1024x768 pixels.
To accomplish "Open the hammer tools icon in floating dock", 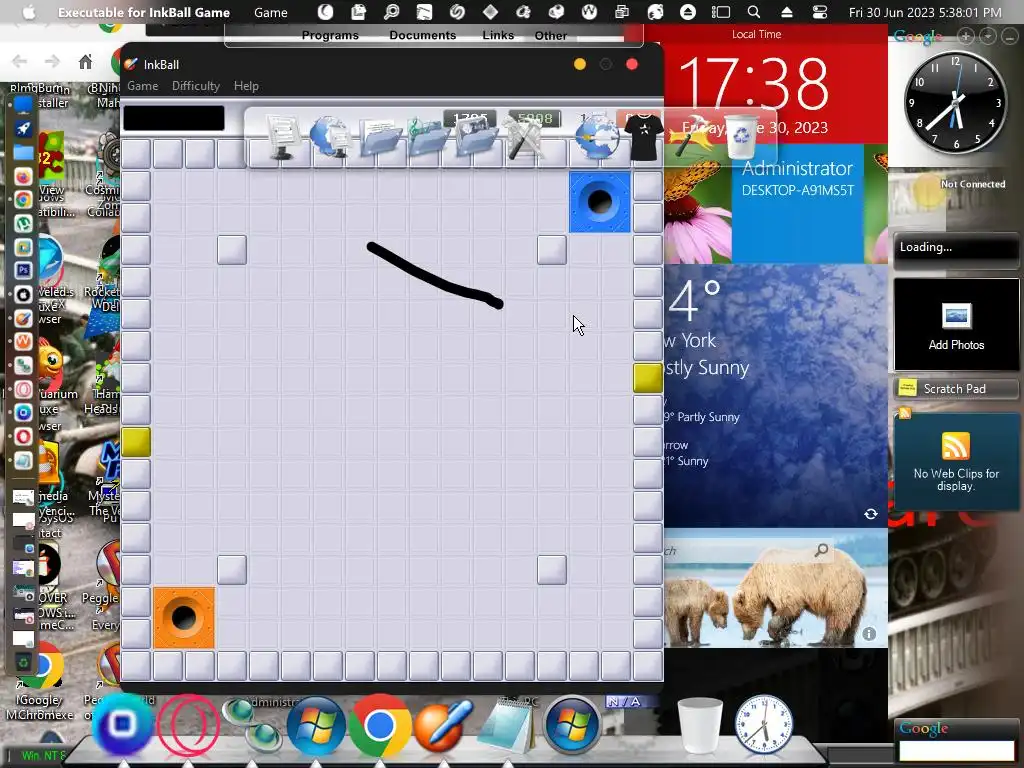I will 524,137.
